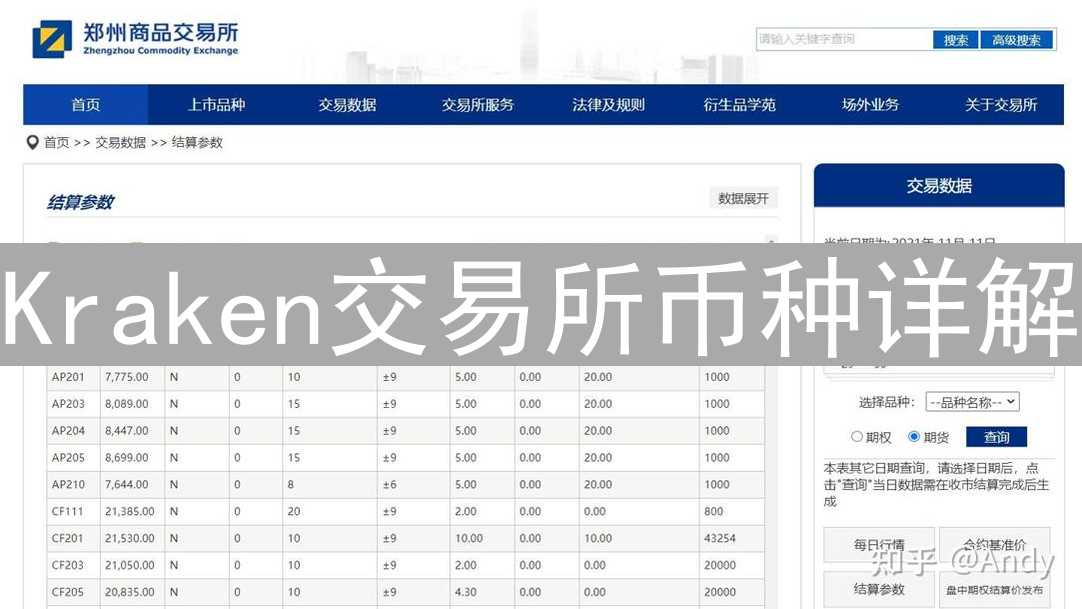Open the 关于交易所 navigation menu
The width and height of the screenshot is (1082, 609).
point(1001,105)
